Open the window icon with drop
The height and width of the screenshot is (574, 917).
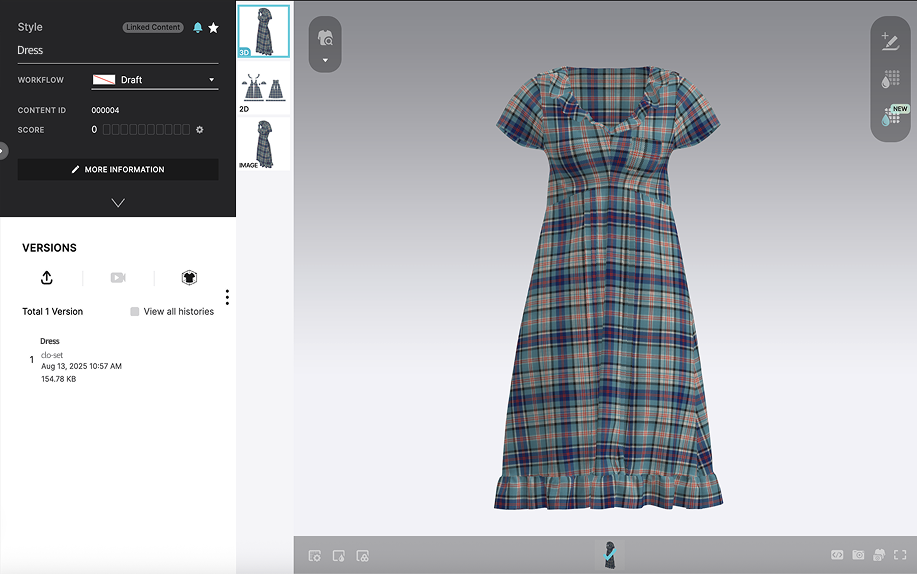point(339,556)
